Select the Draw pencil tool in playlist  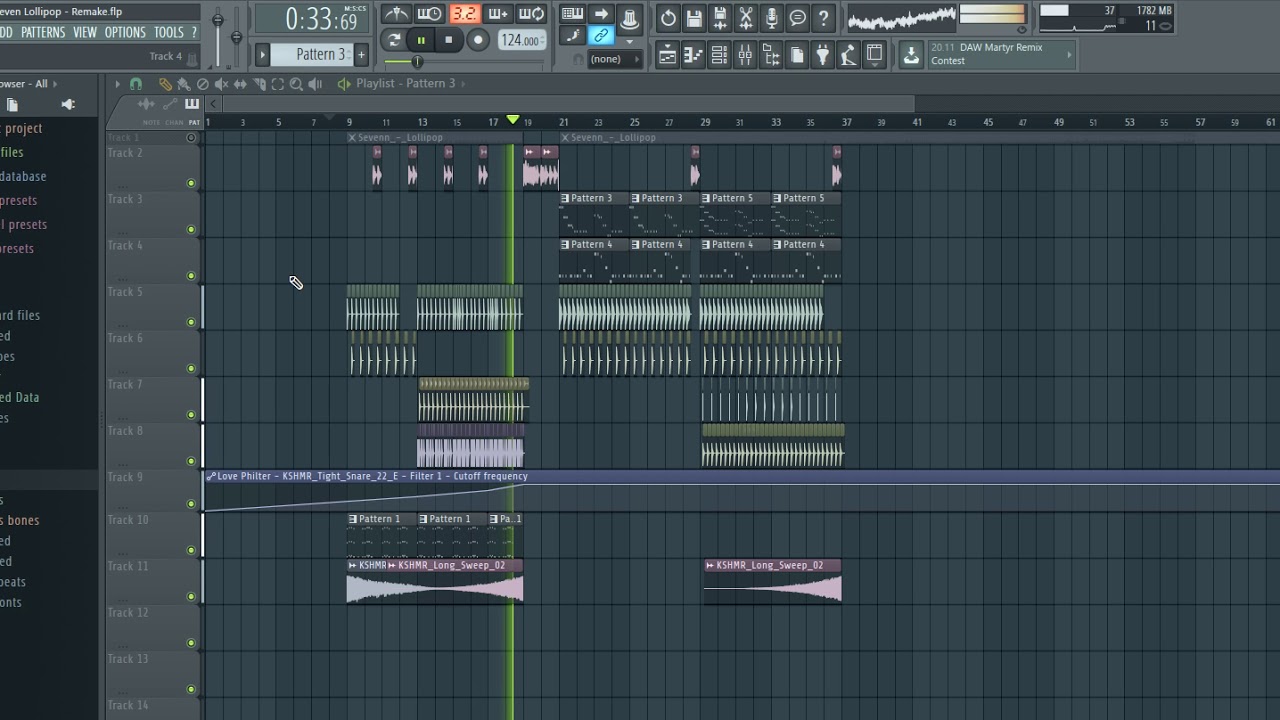point(165,84)
